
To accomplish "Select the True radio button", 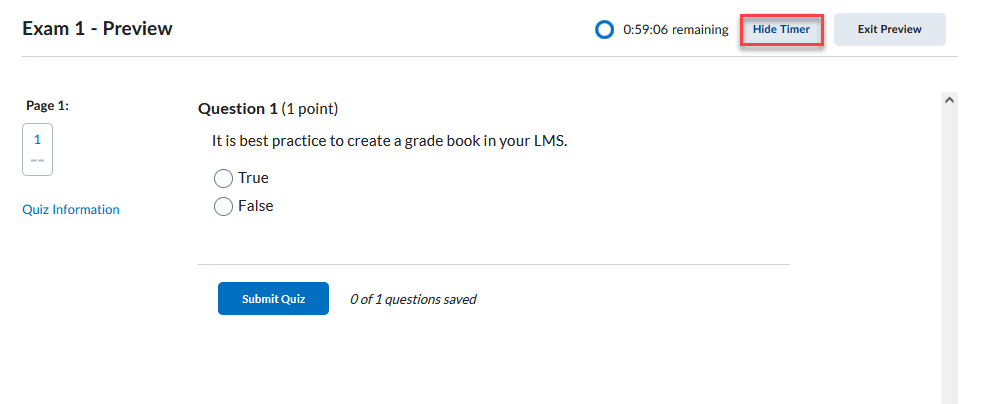I will pos(224,178).
